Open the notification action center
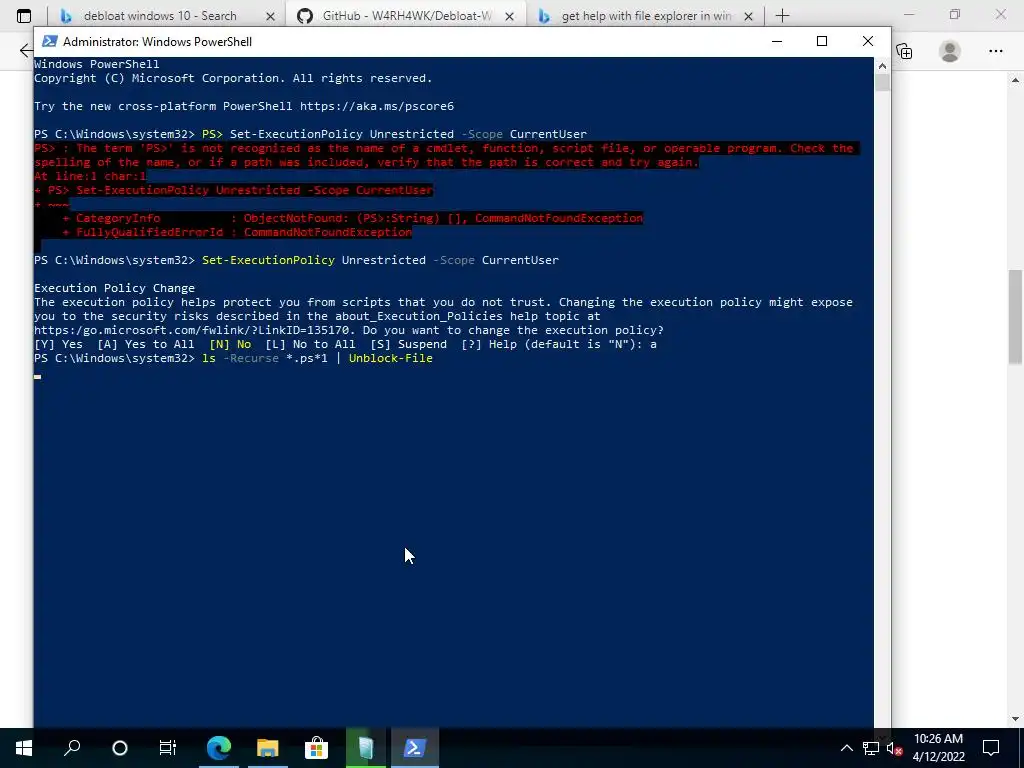The width and height of the screenshot is (1024, 768). pyautogui.click(x=991, y=748)
